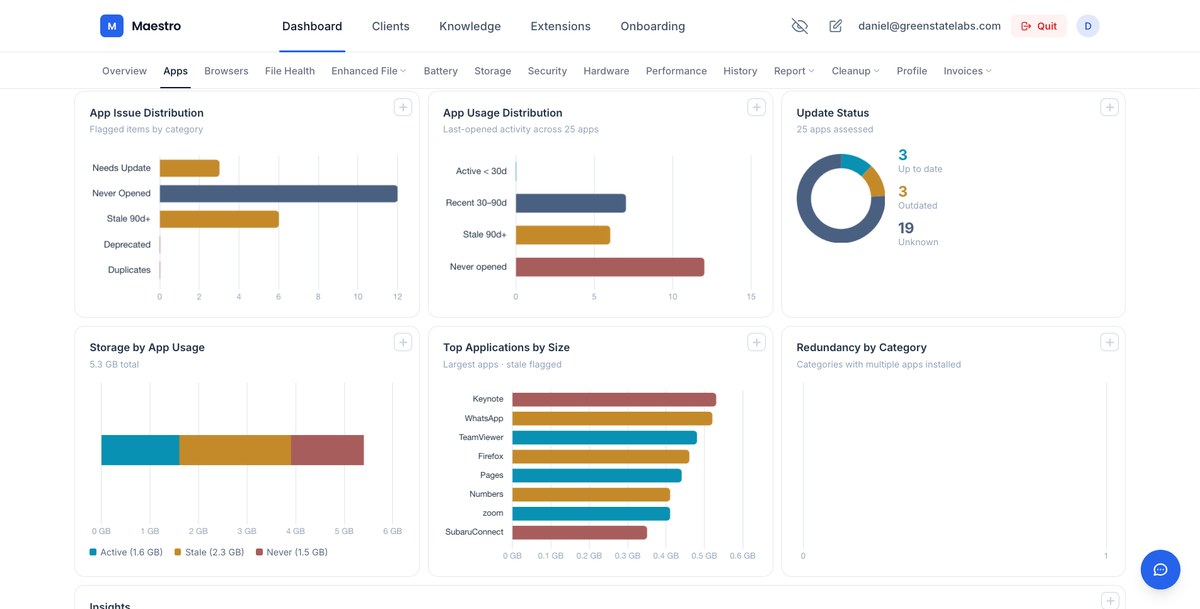Open the Browsers sub-tab

pos(226,71)
